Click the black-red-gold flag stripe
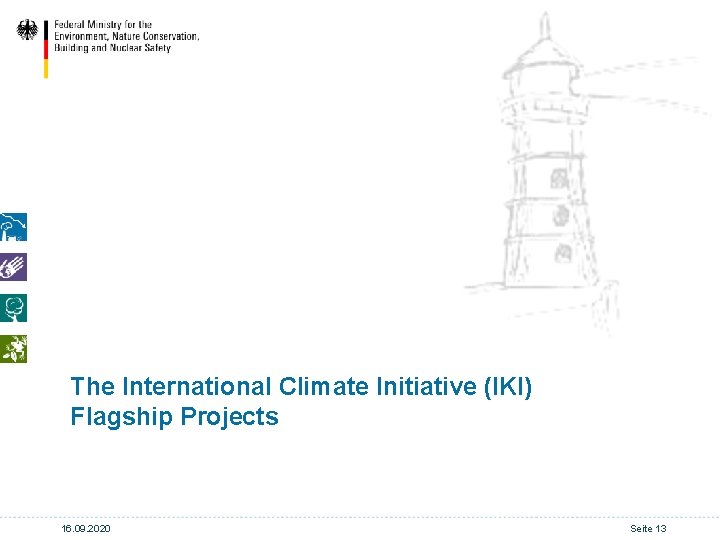The width and height of the screenshot is (720, 540). click(x=46, y=49)
